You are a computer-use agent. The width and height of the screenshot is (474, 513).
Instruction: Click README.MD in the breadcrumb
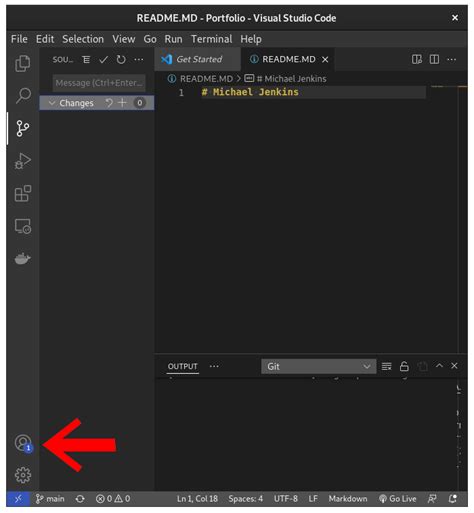click(x=206, y=79)
